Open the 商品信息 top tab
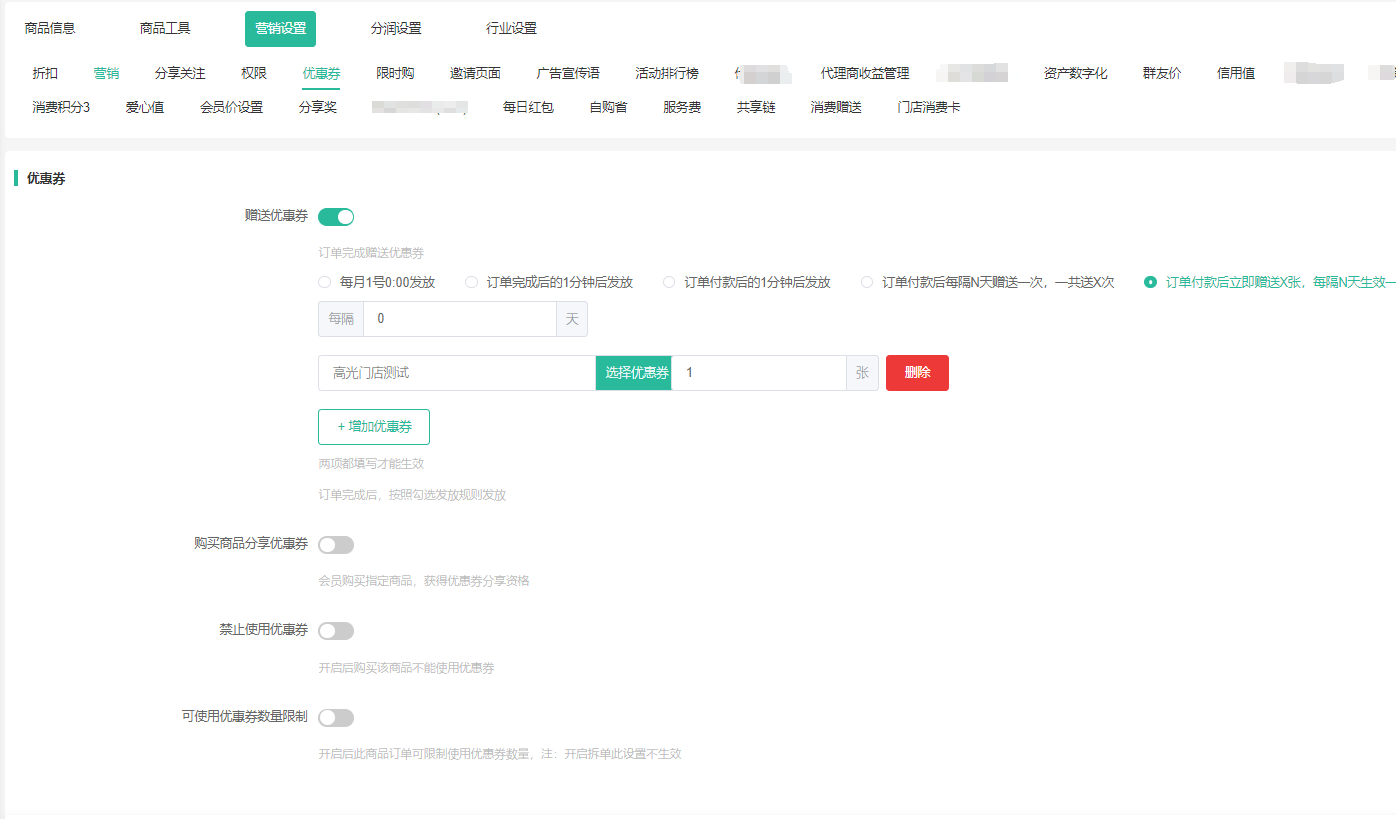The width and height of the screenshot is (1396, 819). coord(50,29)
